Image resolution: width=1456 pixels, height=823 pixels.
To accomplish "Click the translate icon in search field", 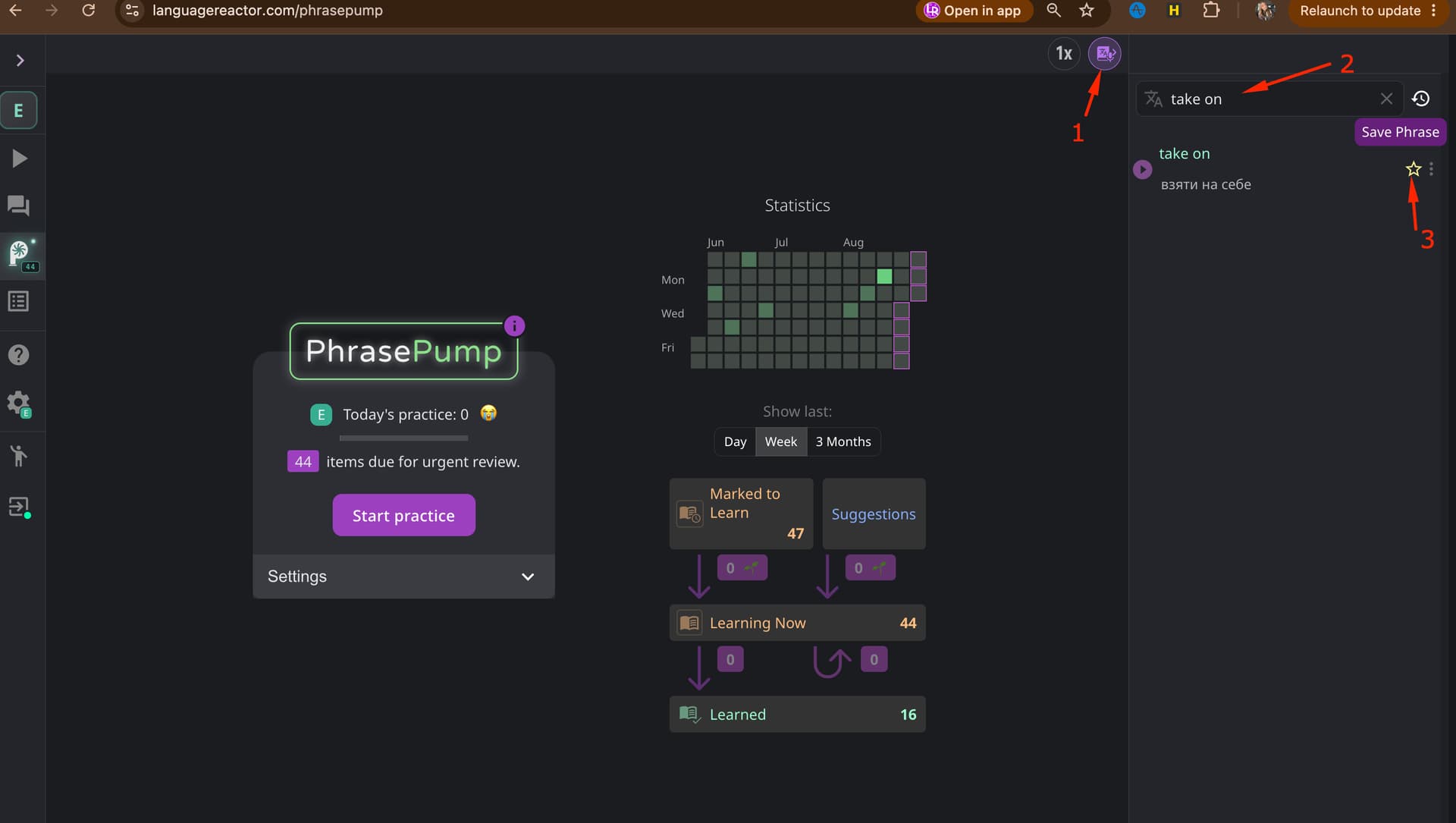I will [1153, 99].
